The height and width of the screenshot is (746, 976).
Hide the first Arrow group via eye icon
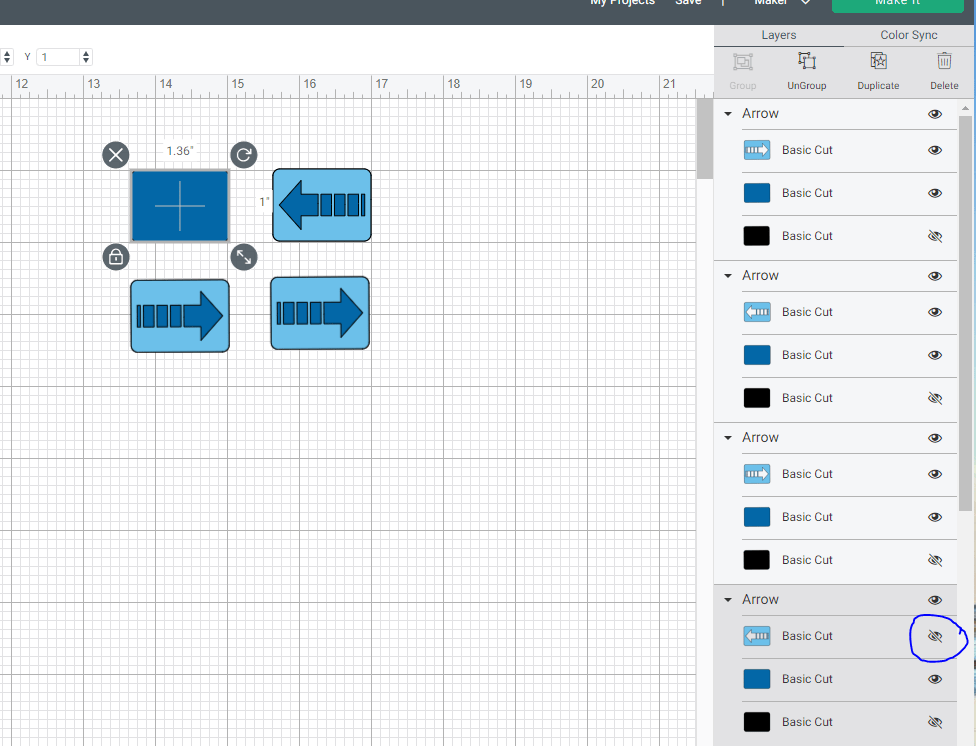click(x=935, y=114)
